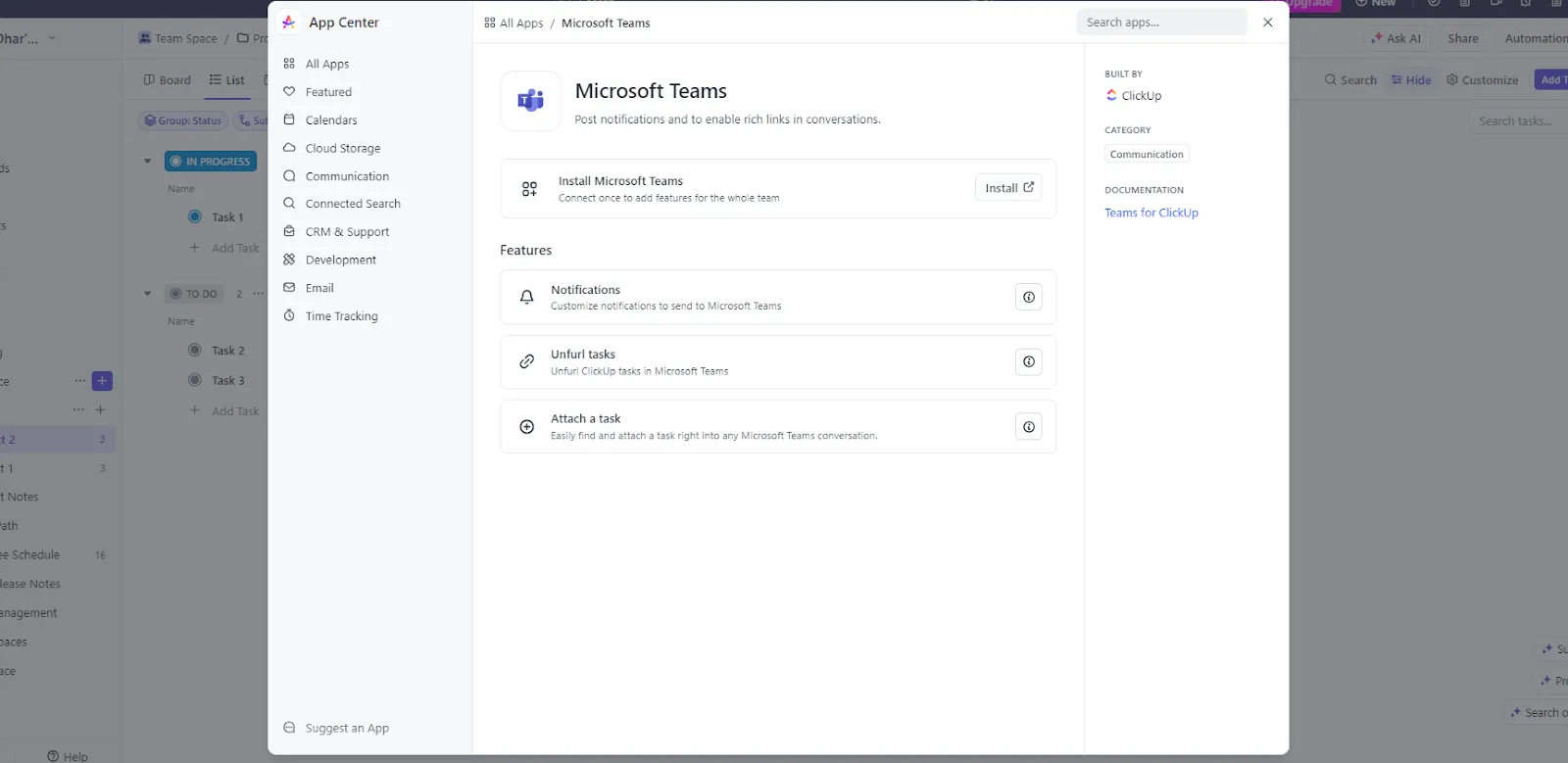
Task: Click Customize in background toolbar
Action: [1483, 80]
